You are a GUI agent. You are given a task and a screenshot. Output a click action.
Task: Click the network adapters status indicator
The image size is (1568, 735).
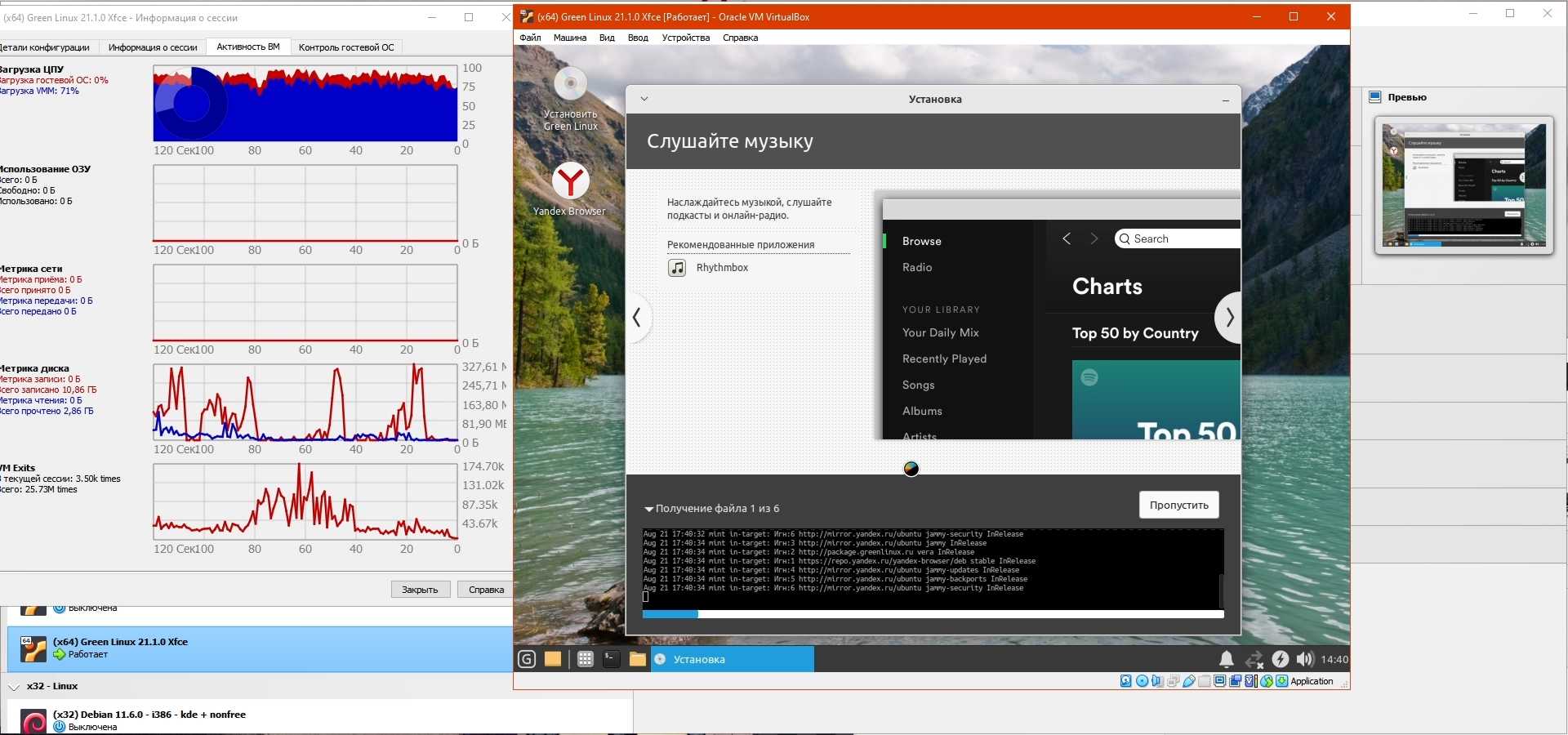click(1173, 681)
